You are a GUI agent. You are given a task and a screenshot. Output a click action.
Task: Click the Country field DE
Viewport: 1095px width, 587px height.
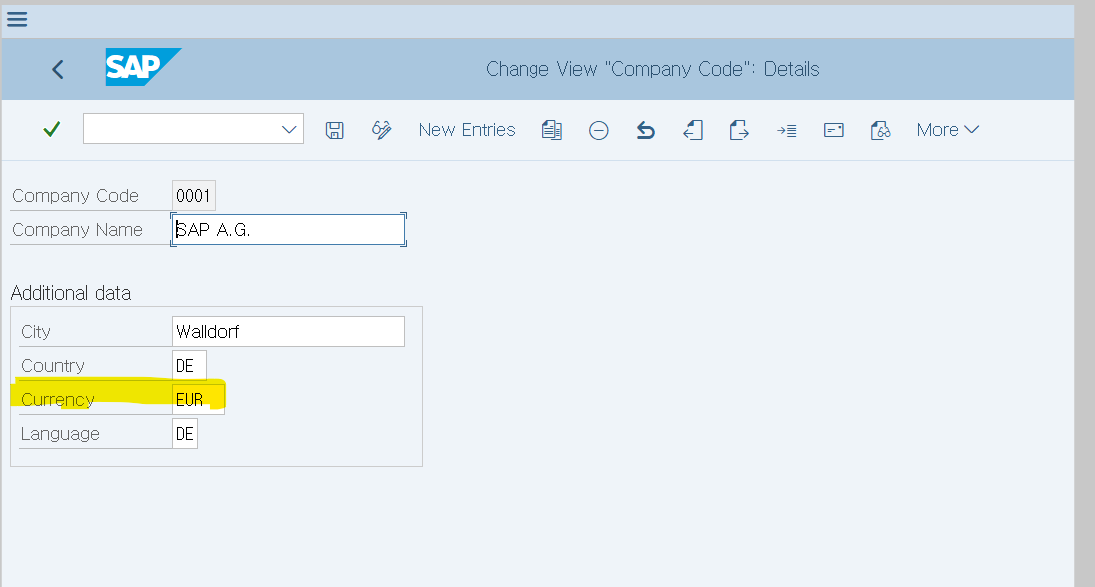coord(189,366)
